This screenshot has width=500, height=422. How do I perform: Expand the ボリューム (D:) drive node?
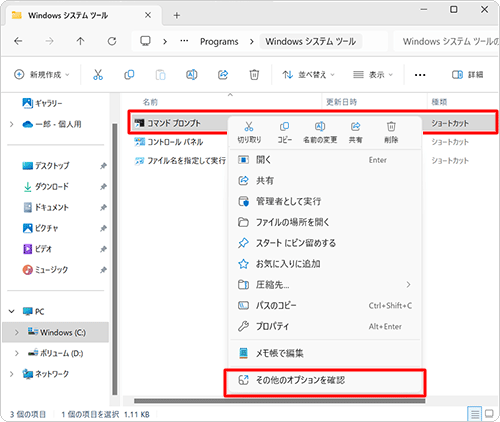coord(17,353)
